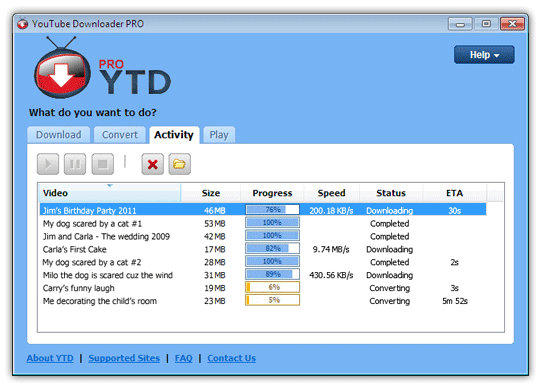
Task: Select row My dog scared by a cat #1
Action: (x=263, y=223)
